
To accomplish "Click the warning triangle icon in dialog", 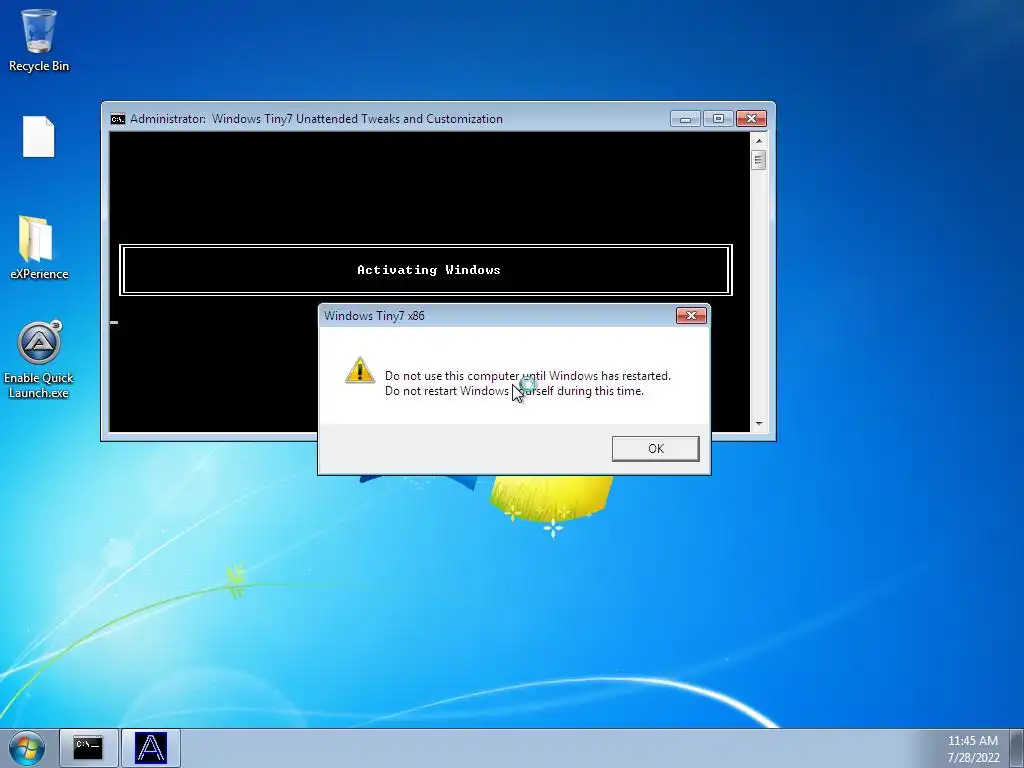I will coord(360,370).
